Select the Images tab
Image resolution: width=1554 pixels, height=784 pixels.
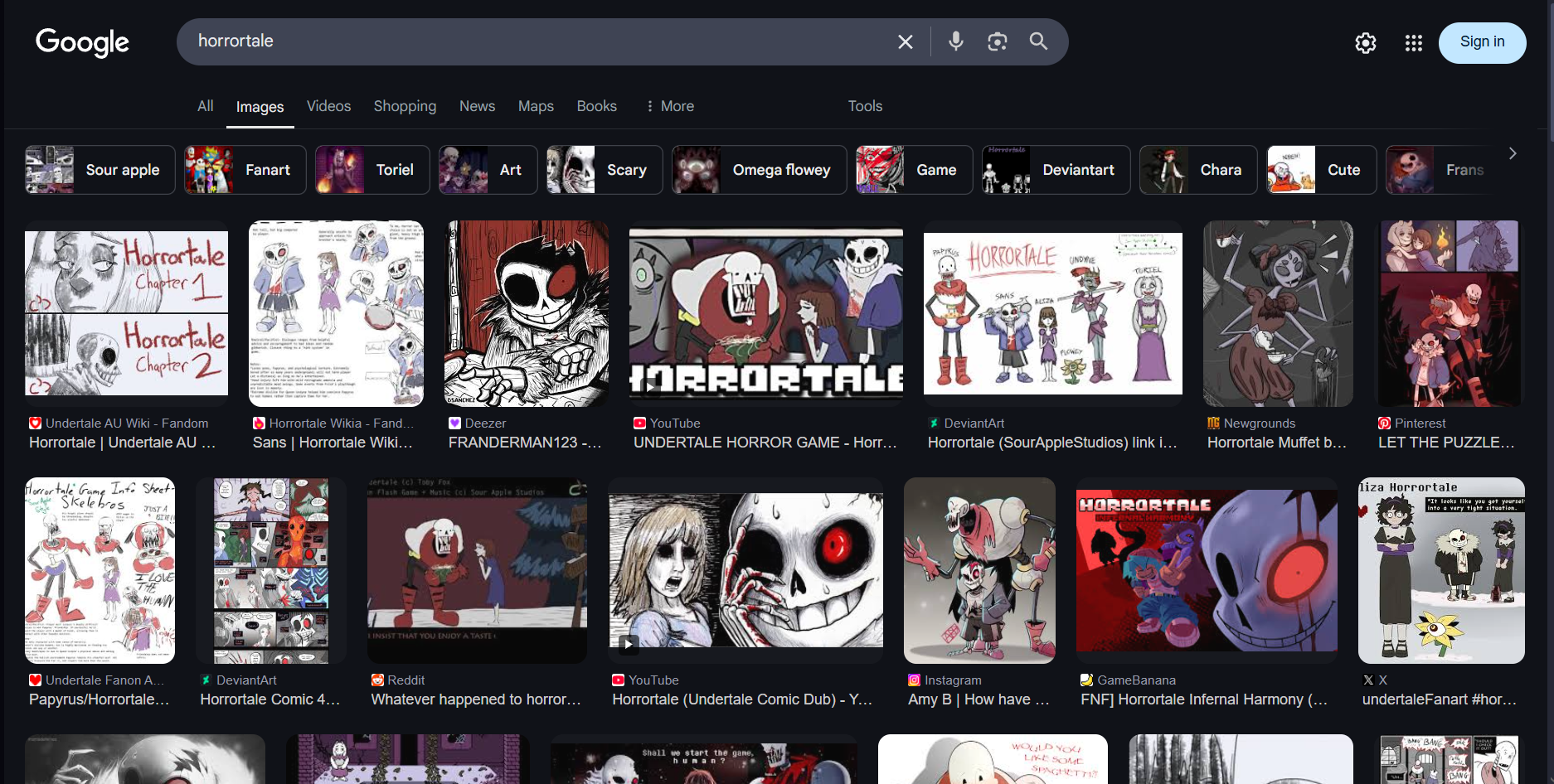tap(260, 107)
